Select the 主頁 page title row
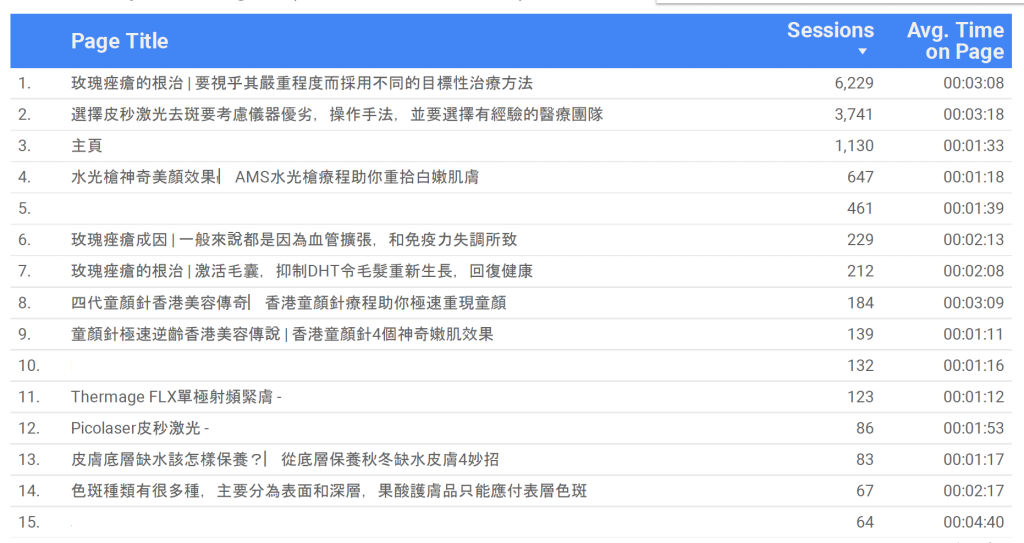This screenshot has width=1024, height=543. (87, 146)
